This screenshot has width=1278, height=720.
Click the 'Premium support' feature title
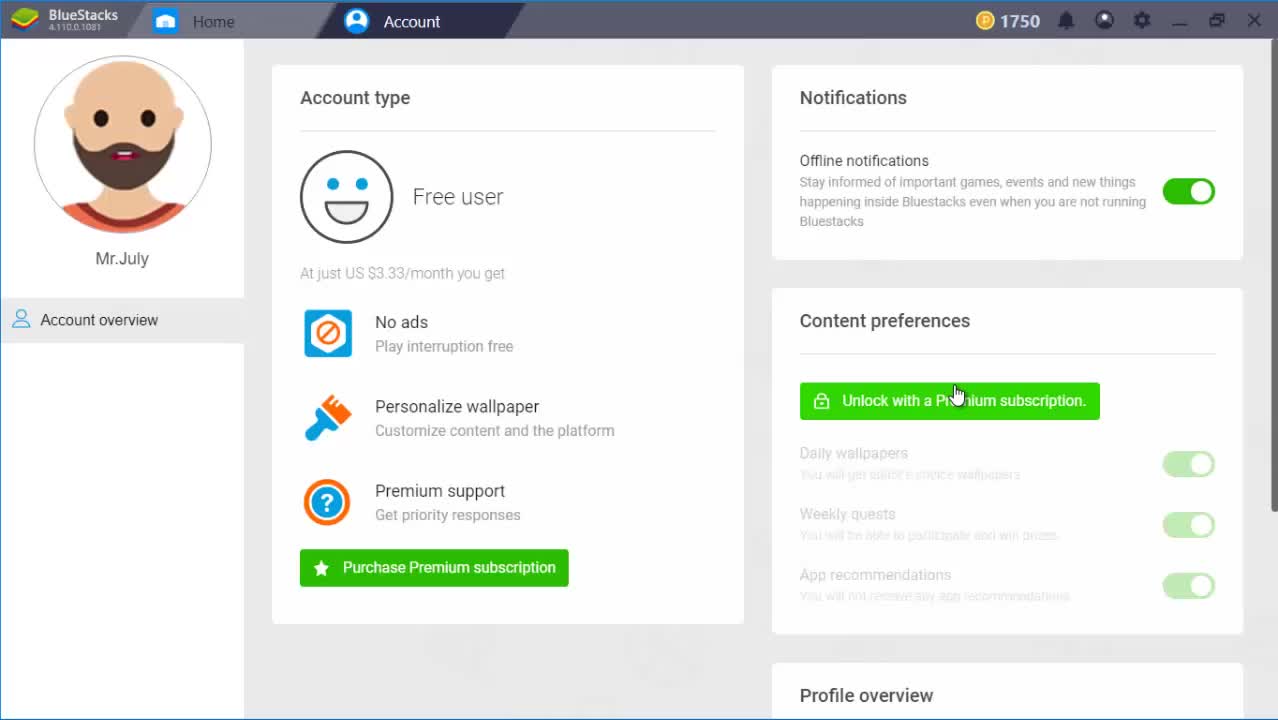440,491
